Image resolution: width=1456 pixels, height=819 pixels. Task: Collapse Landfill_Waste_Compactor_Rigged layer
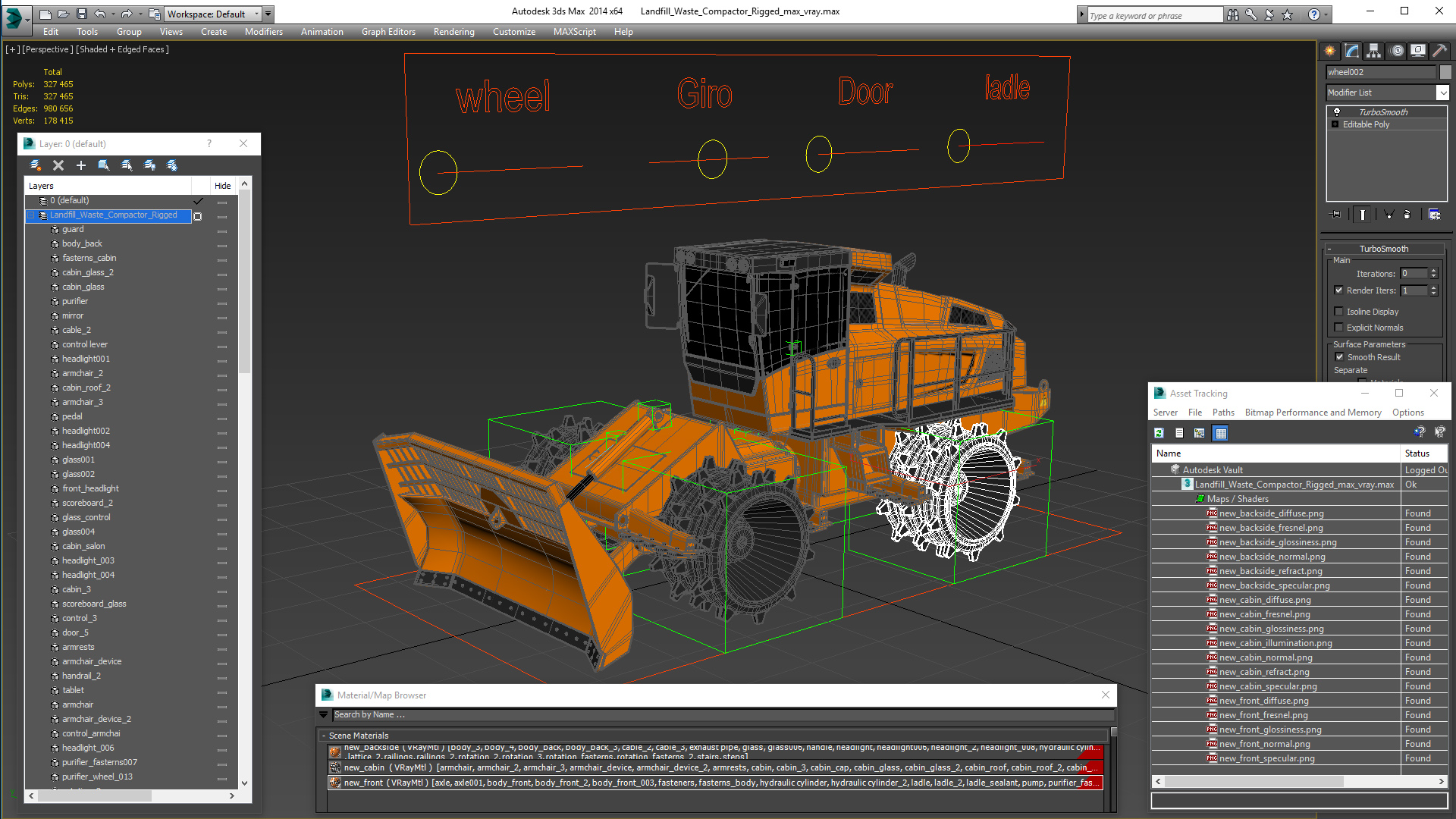(x=32, y=215)
